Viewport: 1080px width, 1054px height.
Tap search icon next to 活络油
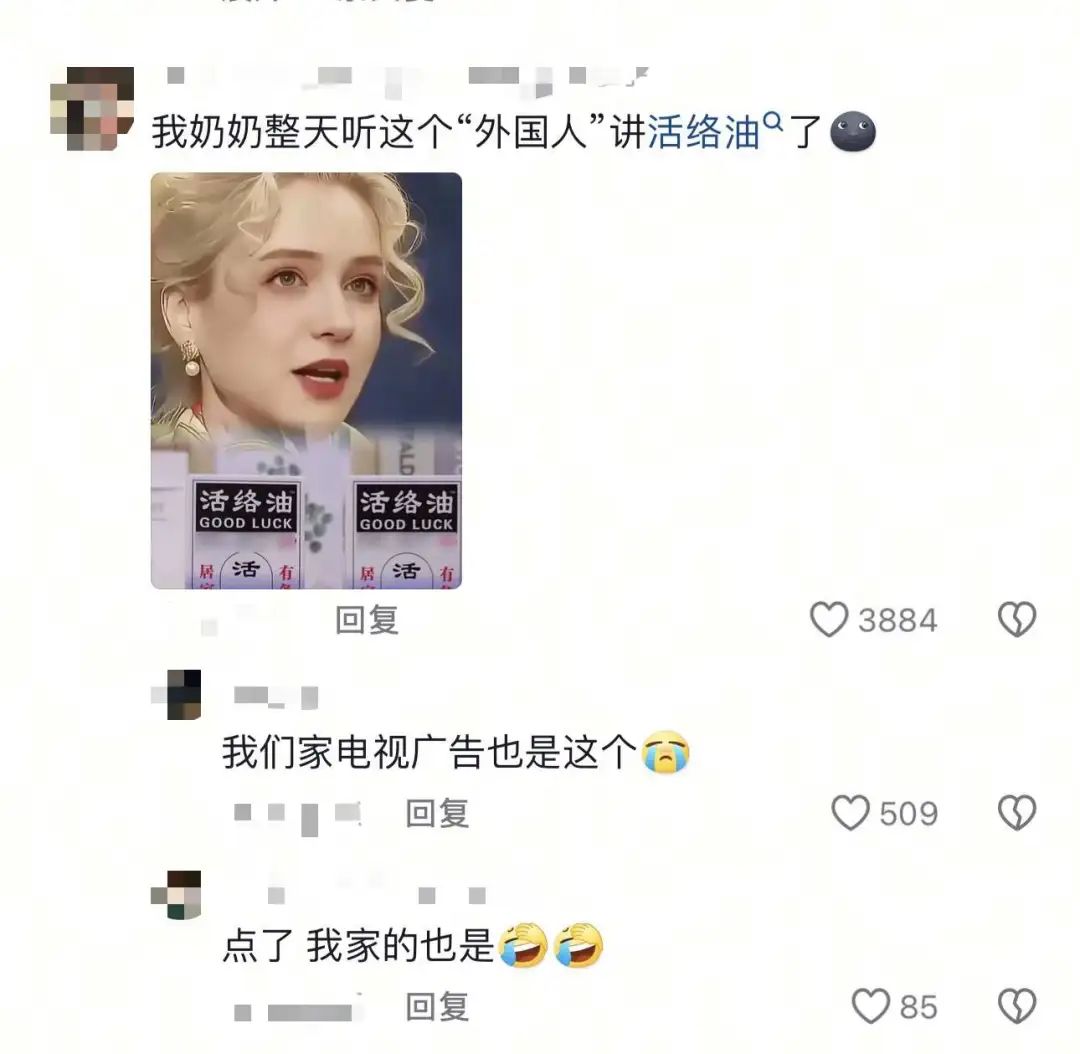click(773, 122)
